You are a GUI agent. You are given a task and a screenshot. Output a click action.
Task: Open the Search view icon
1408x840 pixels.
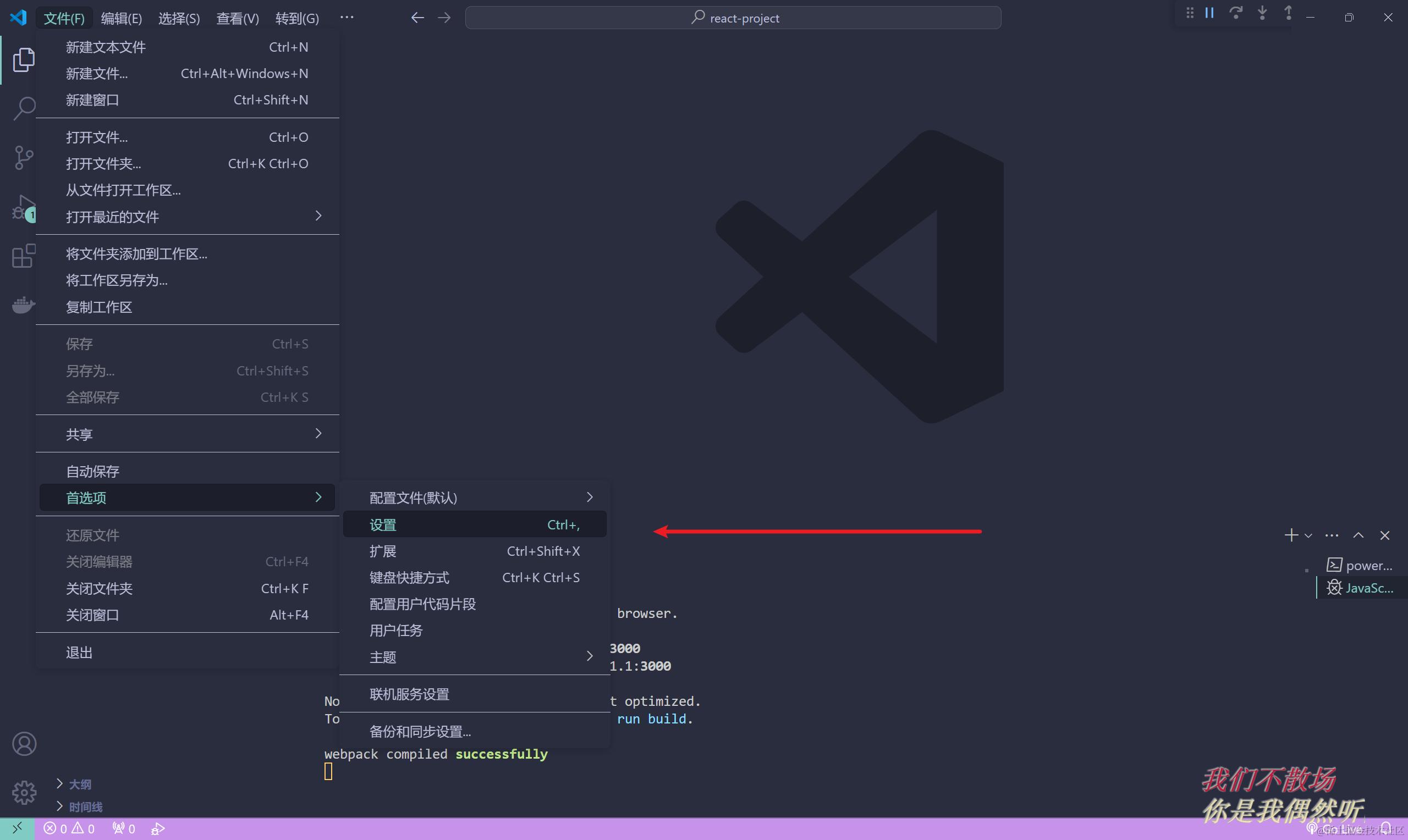(23, 108)
